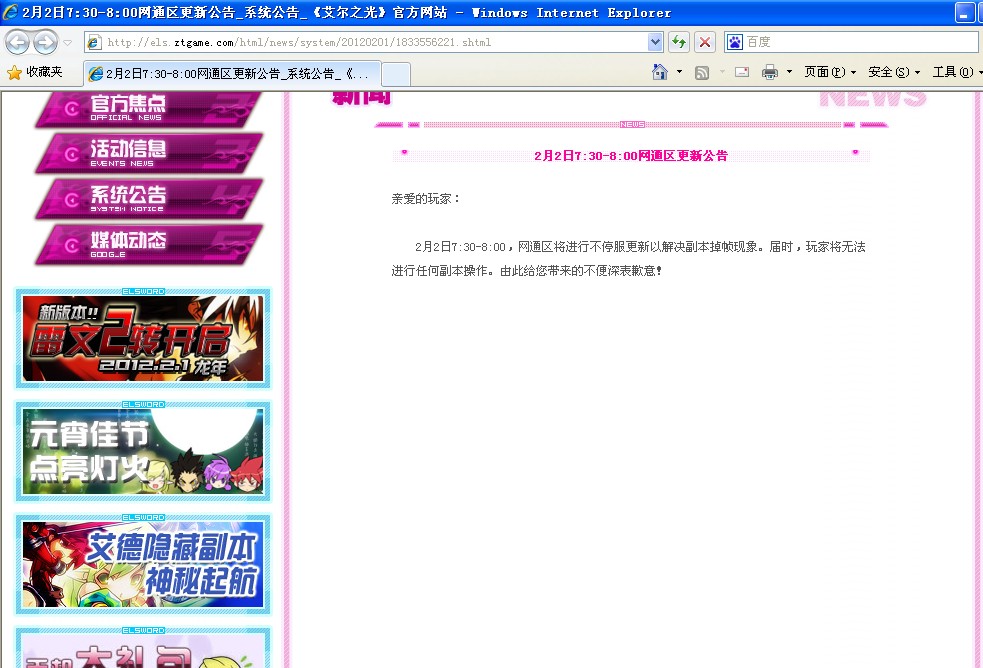This screenshot has width=983, height=668.
Task: Click the Read Mail envelope icon
Action: coord(742,72)
